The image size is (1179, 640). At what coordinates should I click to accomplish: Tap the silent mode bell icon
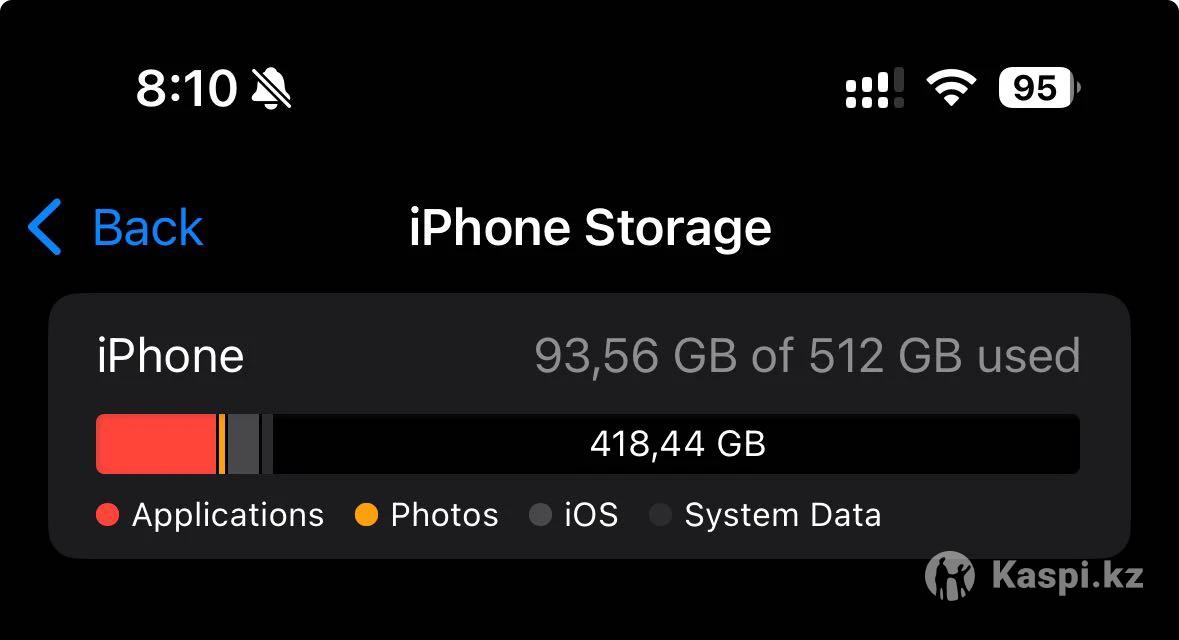point(271,88)
